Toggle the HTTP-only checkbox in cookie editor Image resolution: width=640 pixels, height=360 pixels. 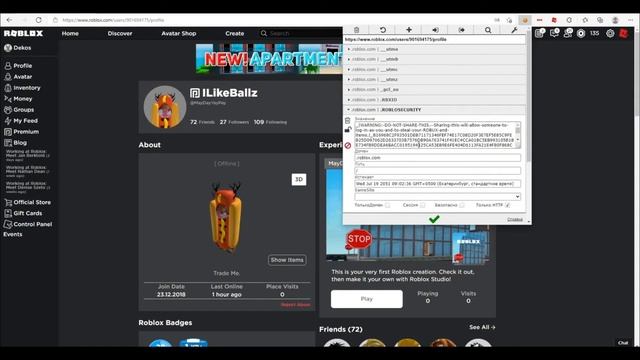click(x=507, y=205)
